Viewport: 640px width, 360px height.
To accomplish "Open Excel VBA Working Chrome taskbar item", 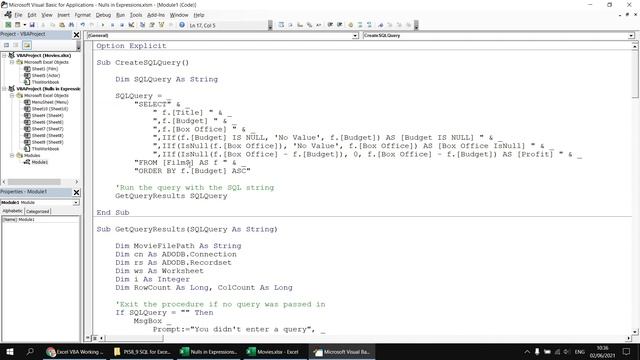I will [75, 352].
